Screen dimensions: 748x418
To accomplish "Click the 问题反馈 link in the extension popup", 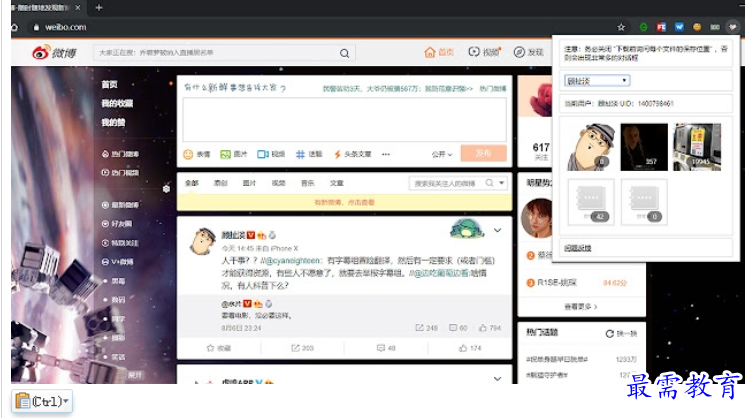I will click(x=578, y=248).
